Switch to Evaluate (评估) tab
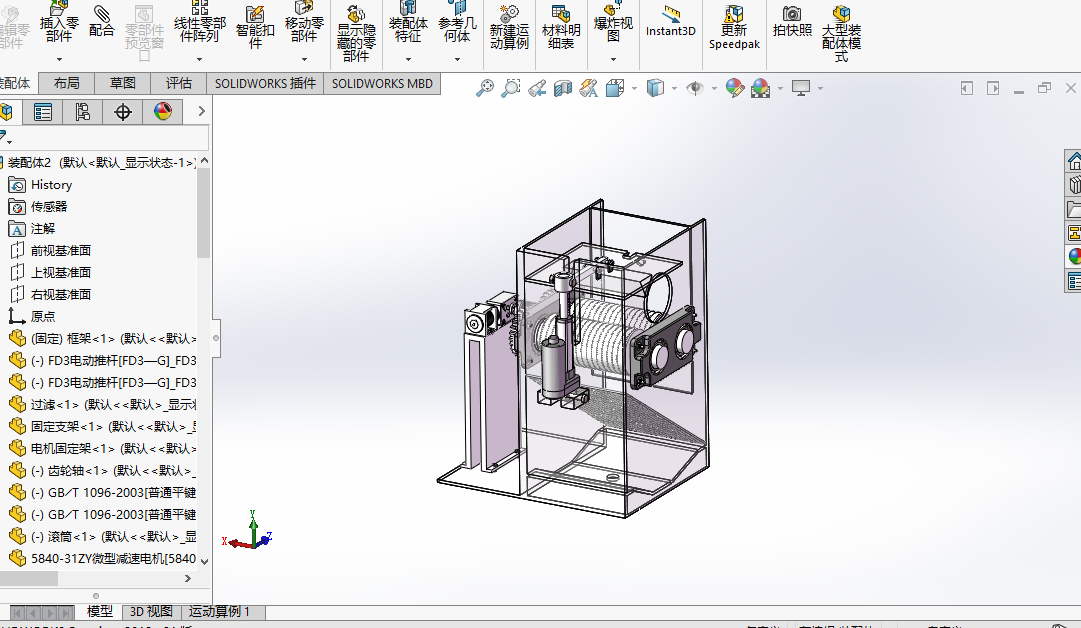 click(x=178, y=83)
